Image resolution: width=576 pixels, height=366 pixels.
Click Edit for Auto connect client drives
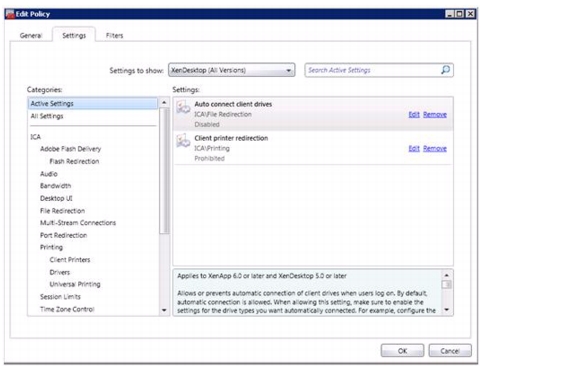[414, 115]
